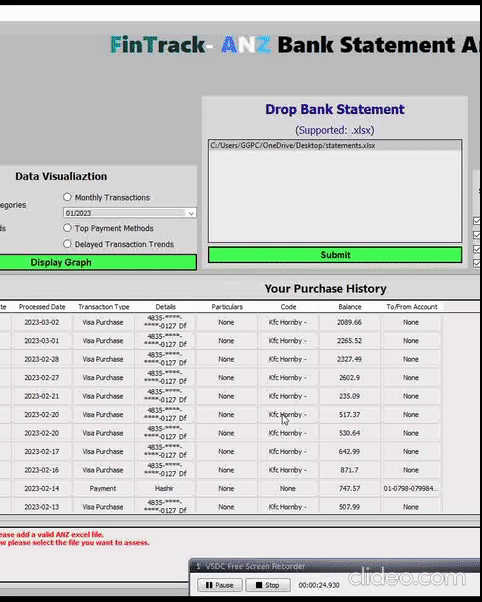482x602 pixels.
Task: Stop the VSDC screen recording
Action: [x=268, y=585]
